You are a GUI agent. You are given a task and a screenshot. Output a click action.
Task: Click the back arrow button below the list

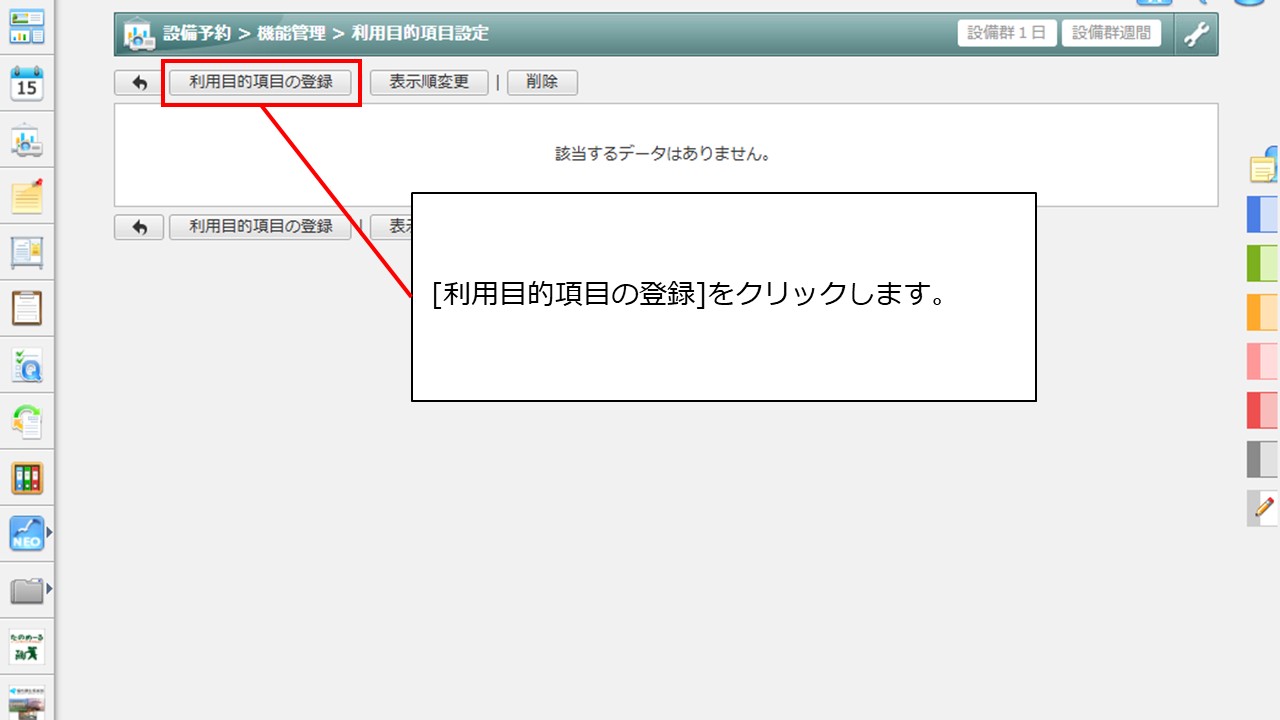139,227
